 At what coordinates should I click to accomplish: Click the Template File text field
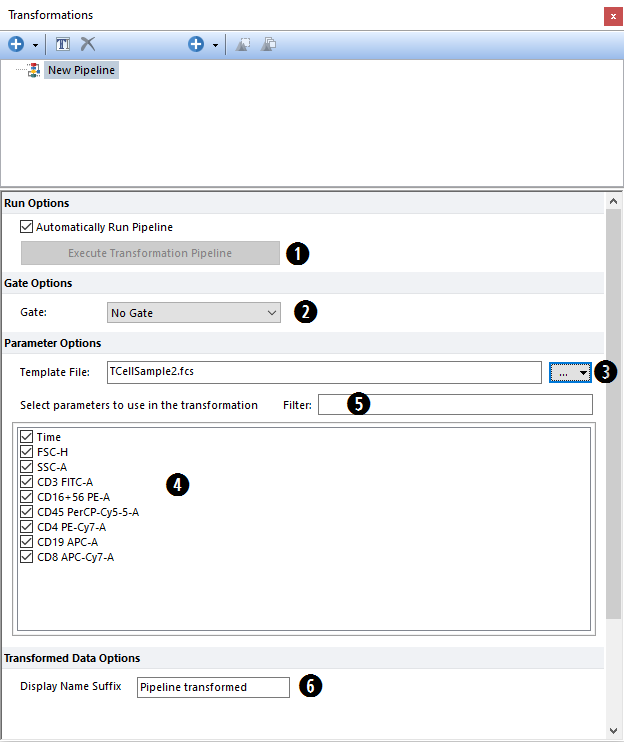click(x=324, y=372)
